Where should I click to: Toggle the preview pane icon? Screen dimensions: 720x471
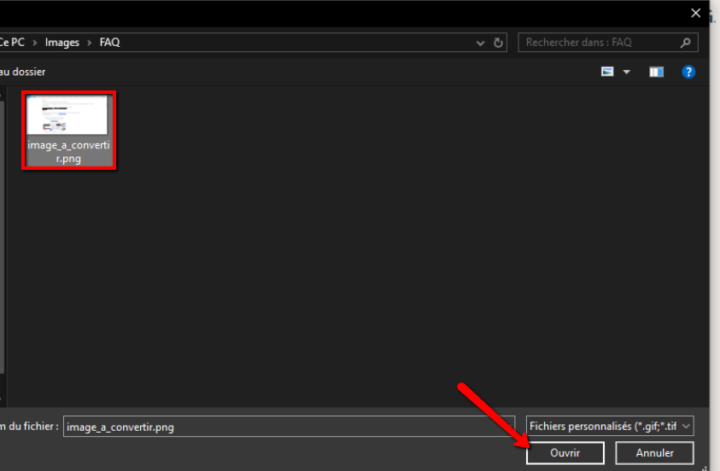click(656, 72)
